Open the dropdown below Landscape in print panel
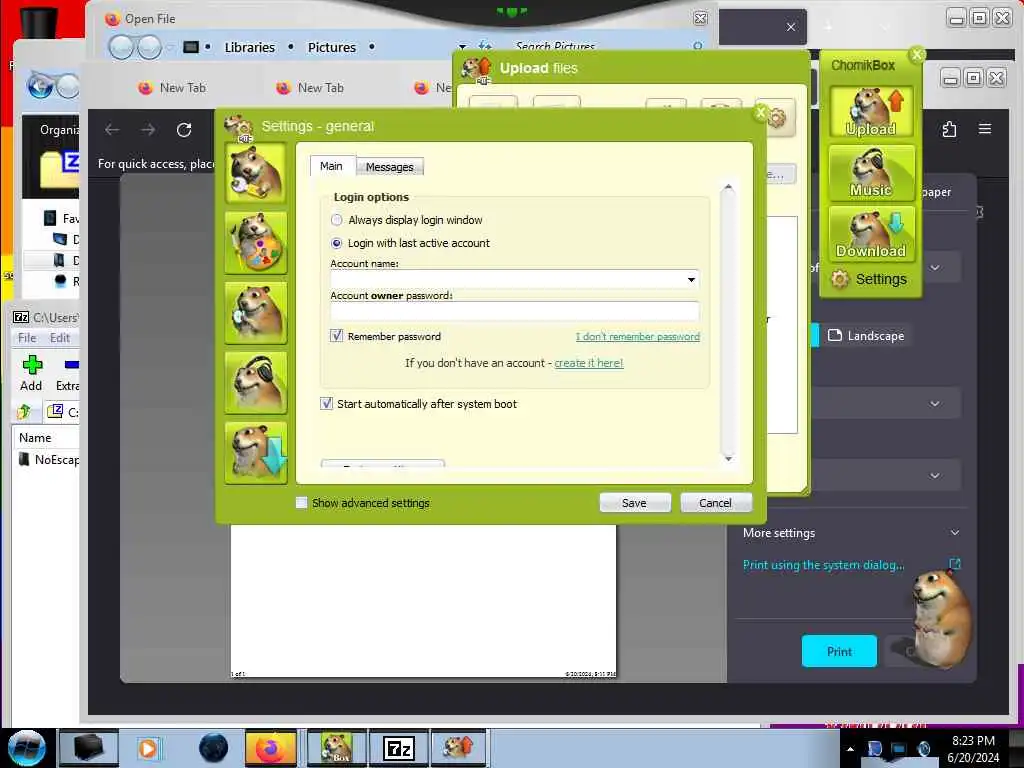This screenshot has height=768, width=1024. (x=935, y=404)
